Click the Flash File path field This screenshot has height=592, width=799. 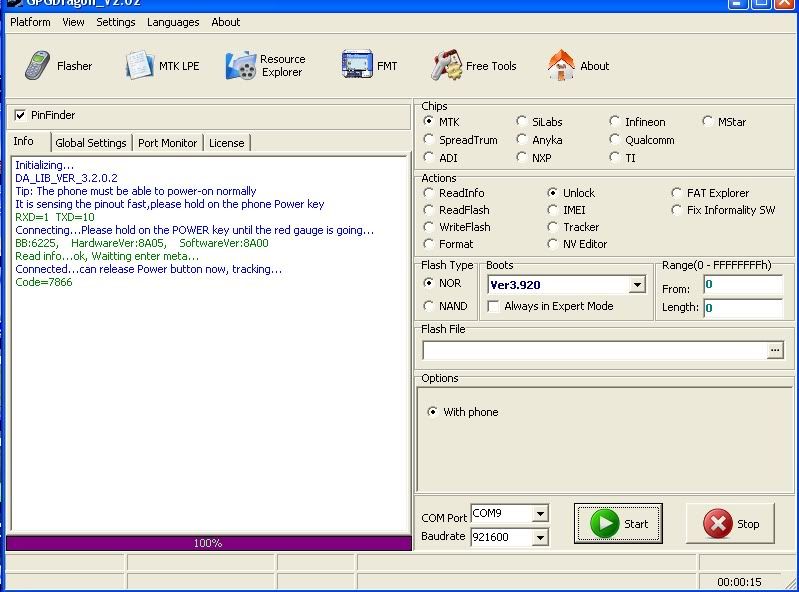[x=594, y=350]
